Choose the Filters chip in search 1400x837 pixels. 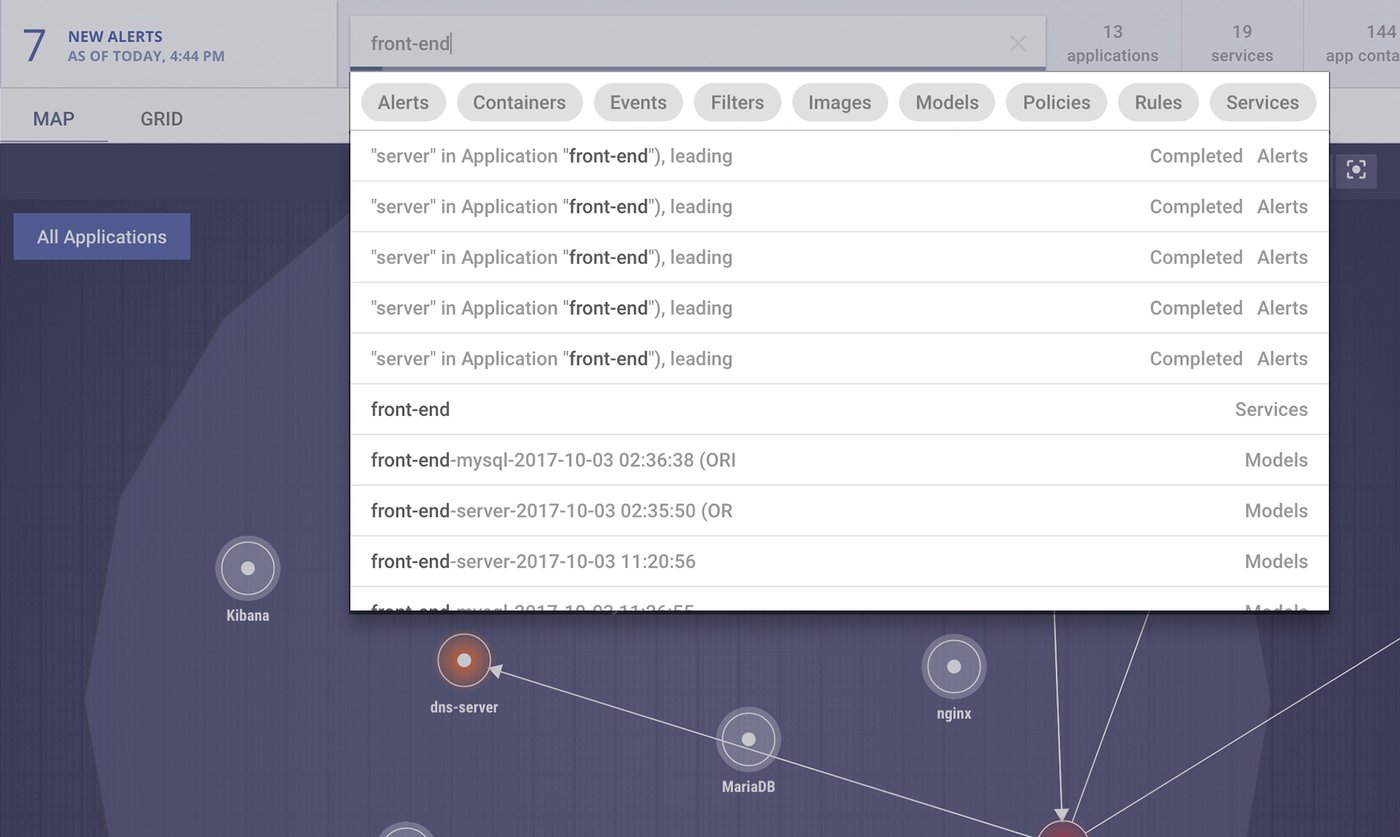point(737,102)
